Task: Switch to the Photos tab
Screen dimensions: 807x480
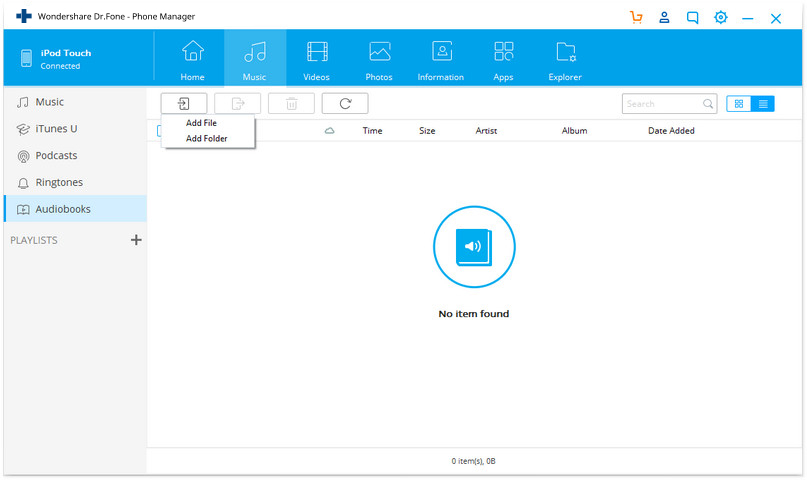Action: [379, 59]
